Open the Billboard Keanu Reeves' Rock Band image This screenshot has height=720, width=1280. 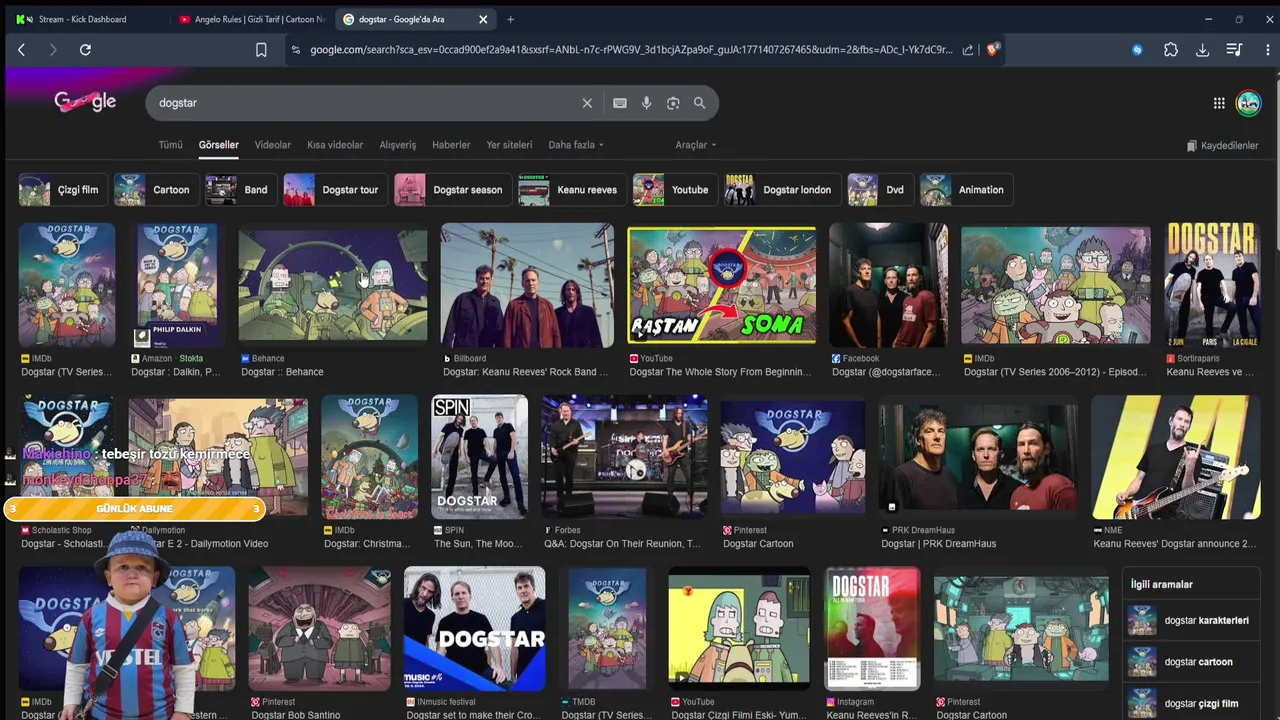click(527, 285)
